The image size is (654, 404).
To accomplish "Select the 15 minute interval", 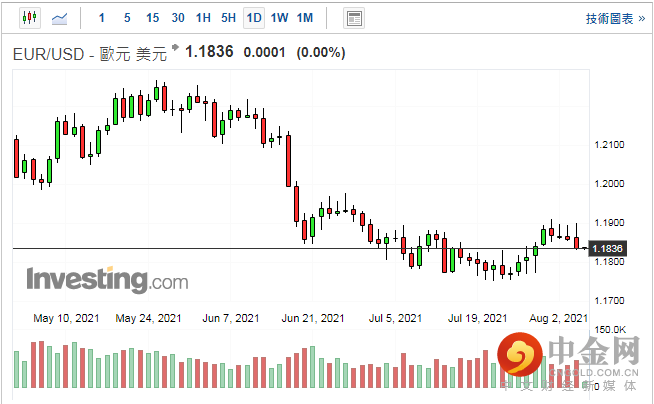I will click(x=152, y=18).
